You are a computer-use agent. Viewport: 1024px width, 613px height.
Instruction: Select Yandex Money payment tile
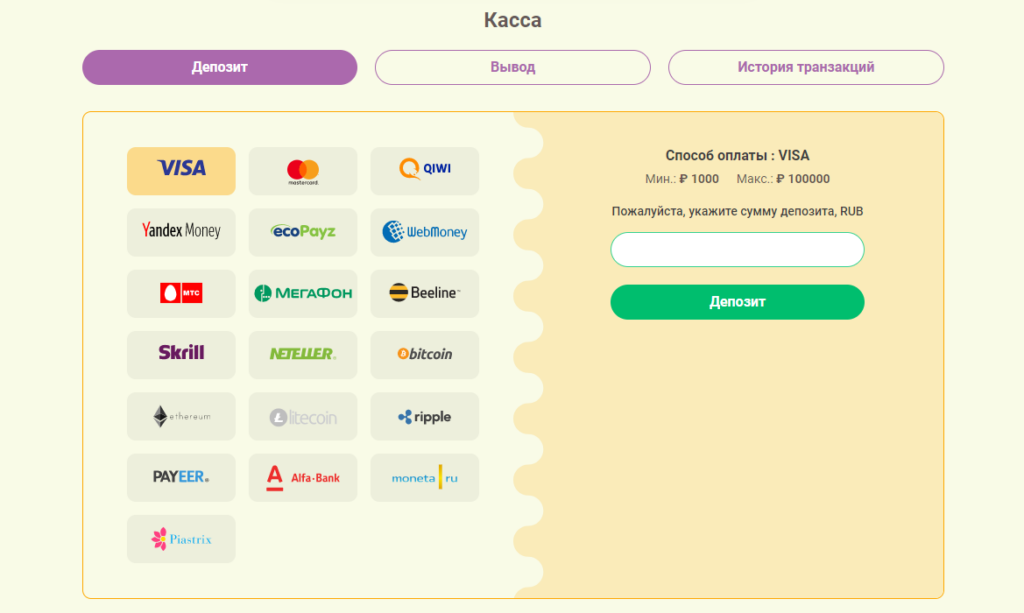point(181,232)
